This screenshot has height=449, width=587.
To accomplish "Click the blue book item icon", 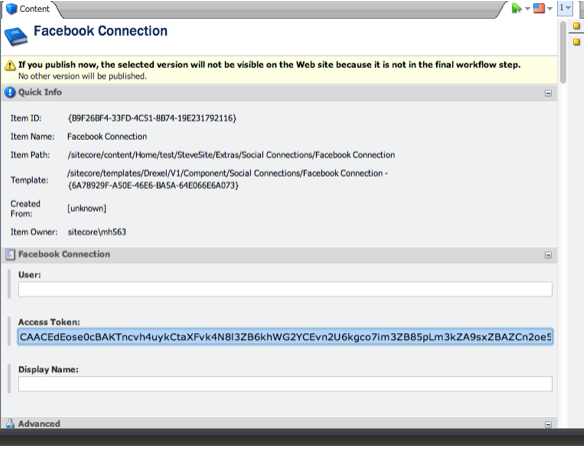I will click(x=16, y=37).
